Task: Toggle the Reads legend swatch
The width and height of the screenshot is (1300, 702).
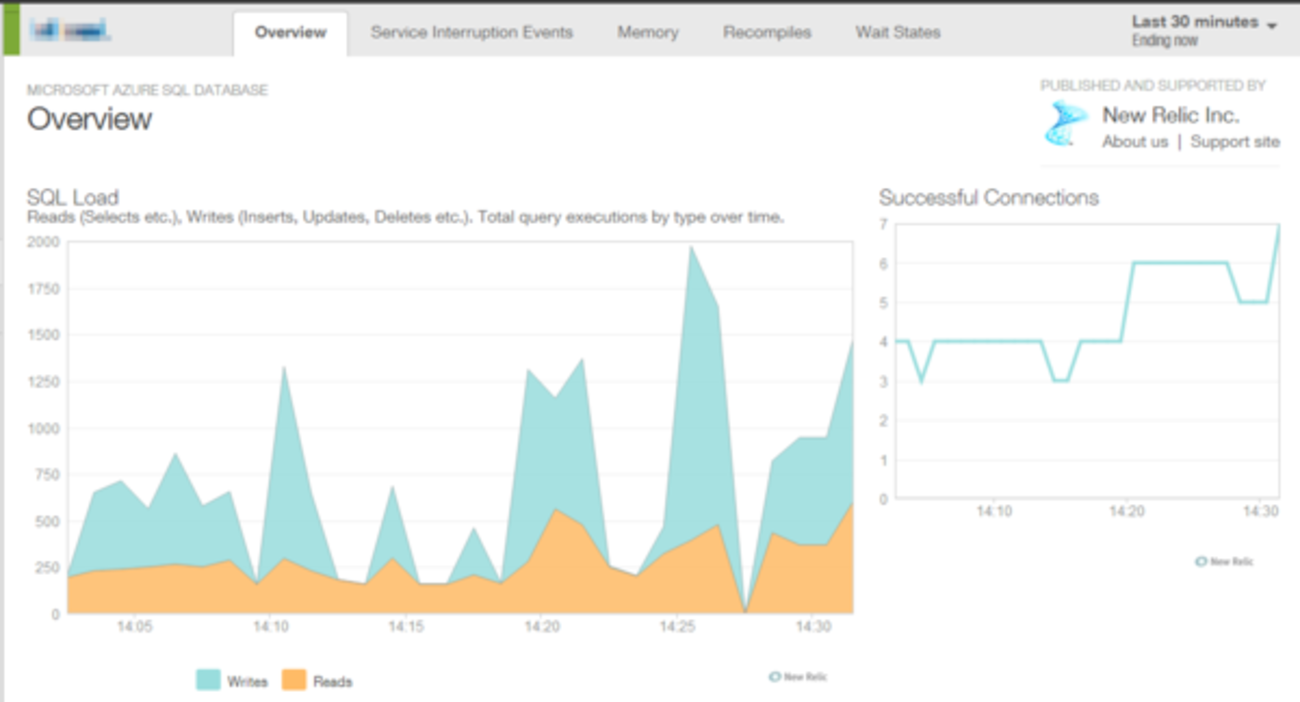Action: 293,681
